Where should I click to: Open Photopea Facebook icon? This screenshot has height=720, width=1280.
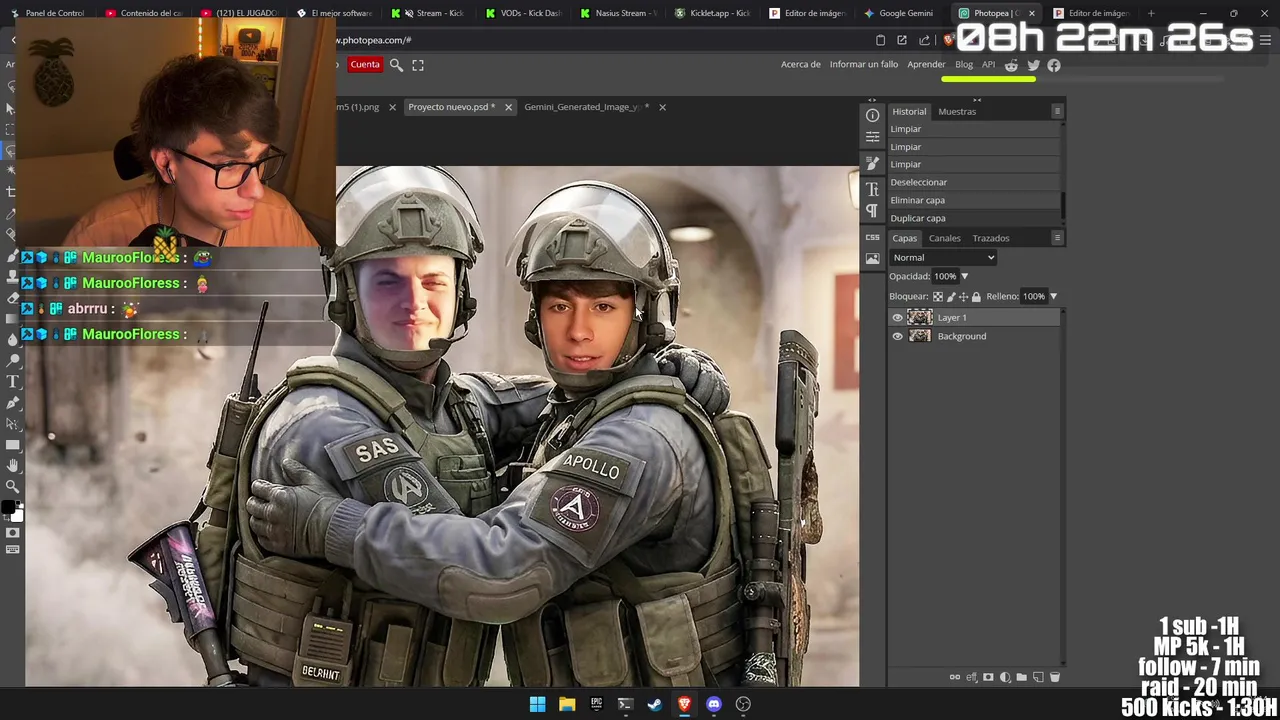(1054, 65)
